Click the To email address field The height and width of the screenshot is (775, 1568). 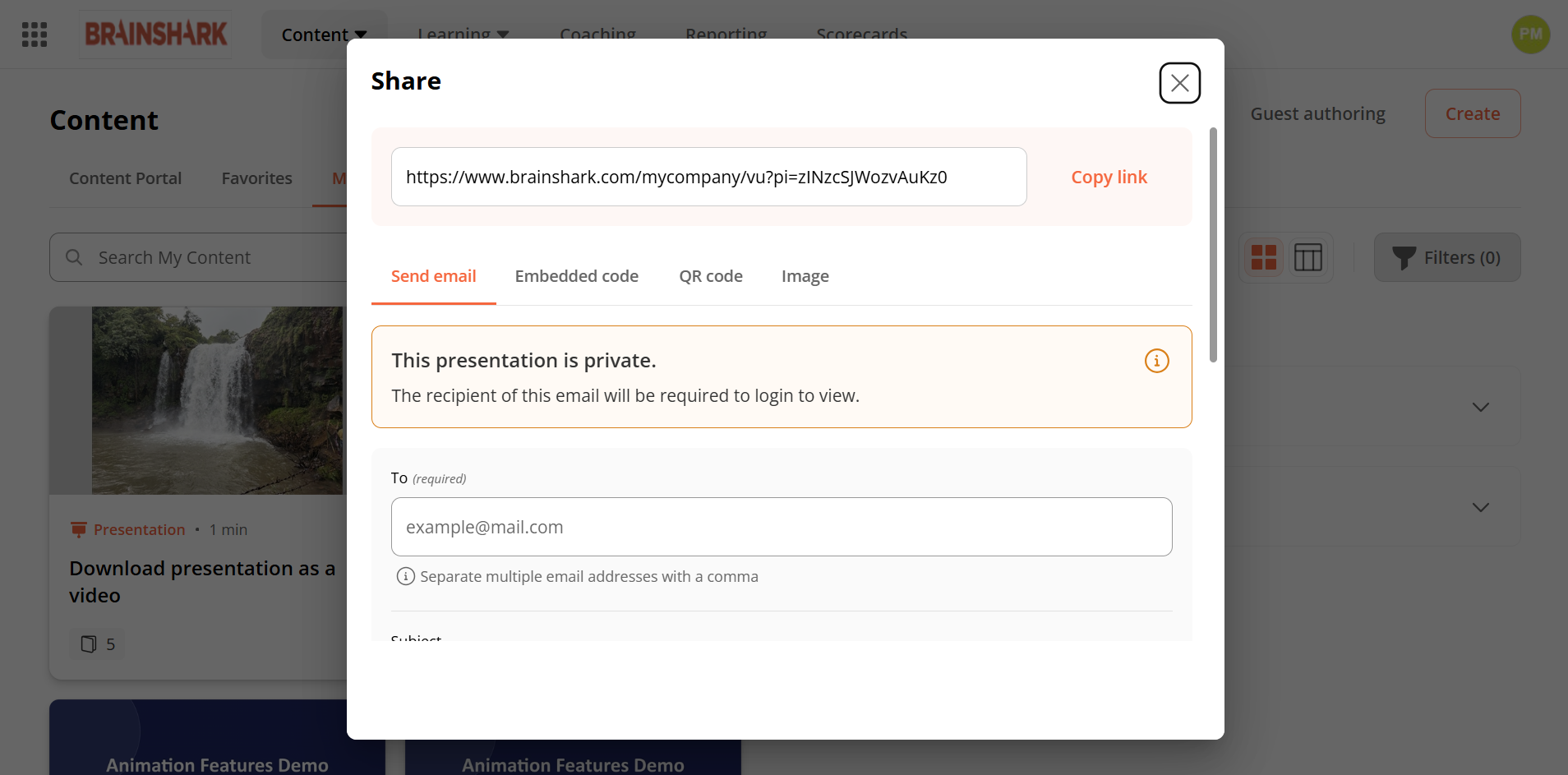[x=782, y=527]
